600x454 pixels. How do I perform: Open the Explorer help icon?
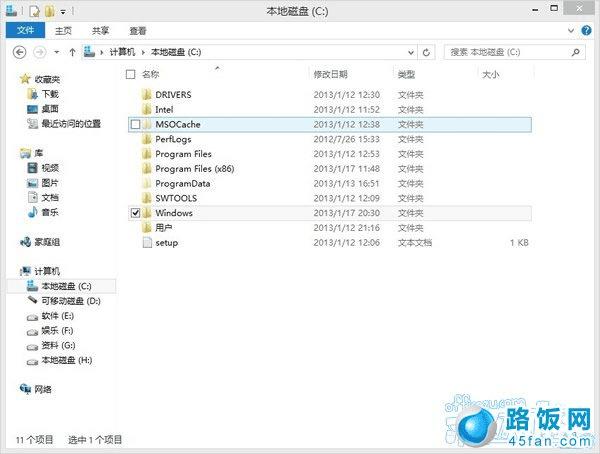586,30
